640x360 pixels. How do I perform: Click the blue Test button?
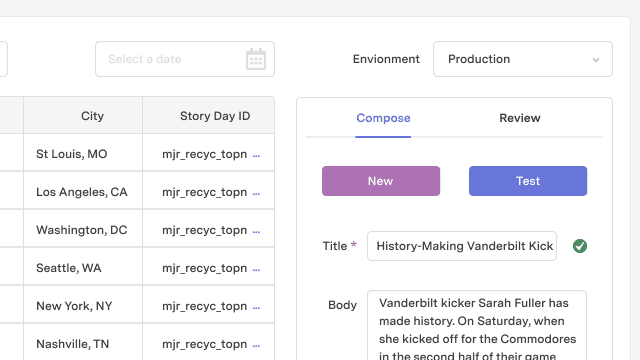click(528, 181)
